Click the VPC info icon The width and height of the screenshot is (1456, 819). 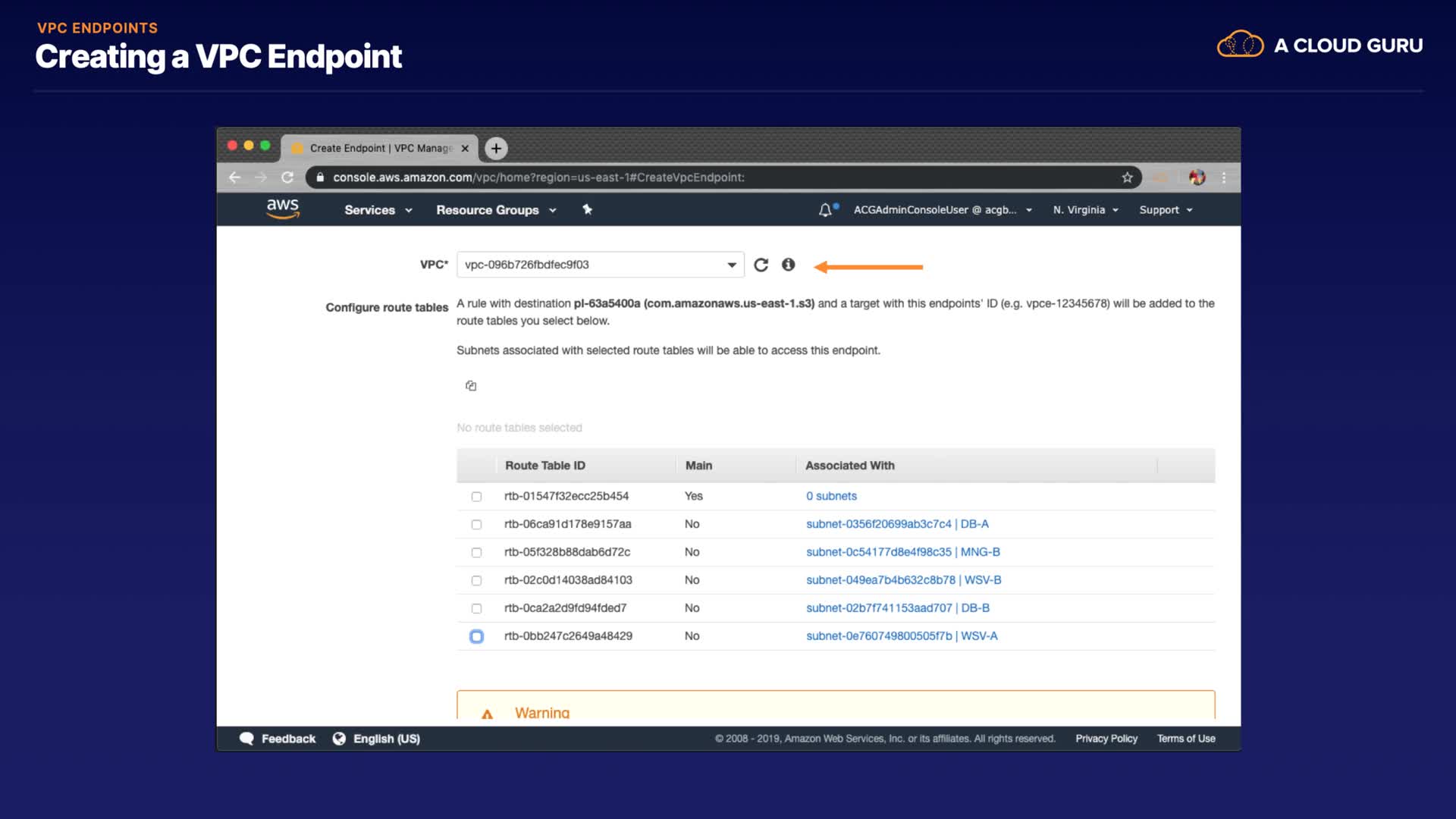pos(789,265)
